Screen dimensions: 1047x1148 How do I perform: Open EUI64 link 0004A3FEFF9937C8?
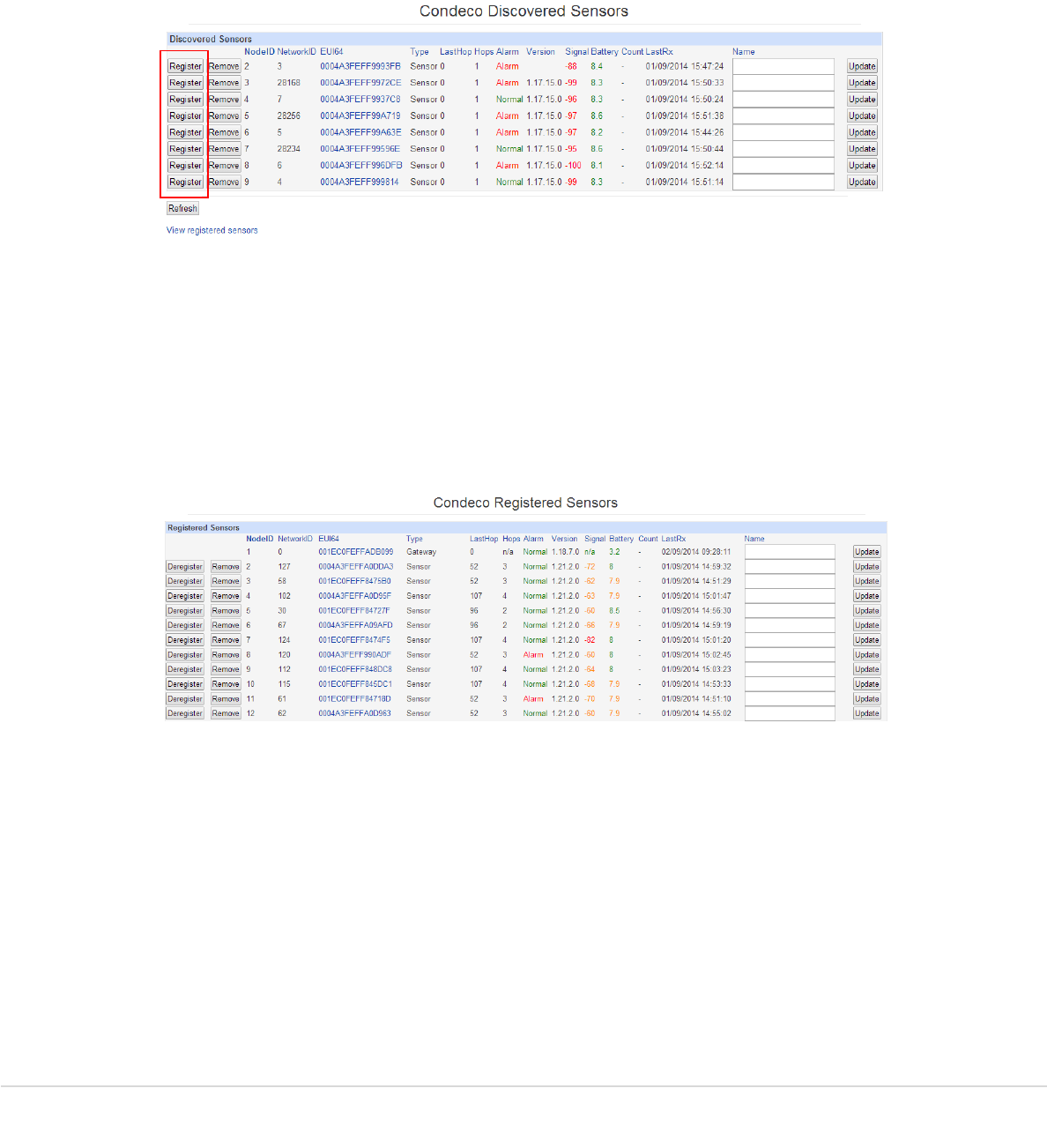coord(360,100)
